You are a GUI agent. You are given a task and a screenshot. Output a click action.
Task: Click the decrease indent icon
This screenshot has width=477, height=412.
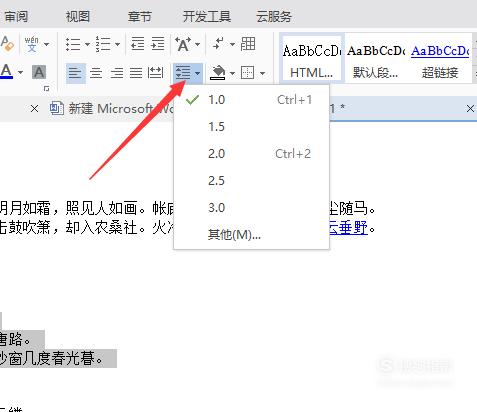(x=138, y=44)
